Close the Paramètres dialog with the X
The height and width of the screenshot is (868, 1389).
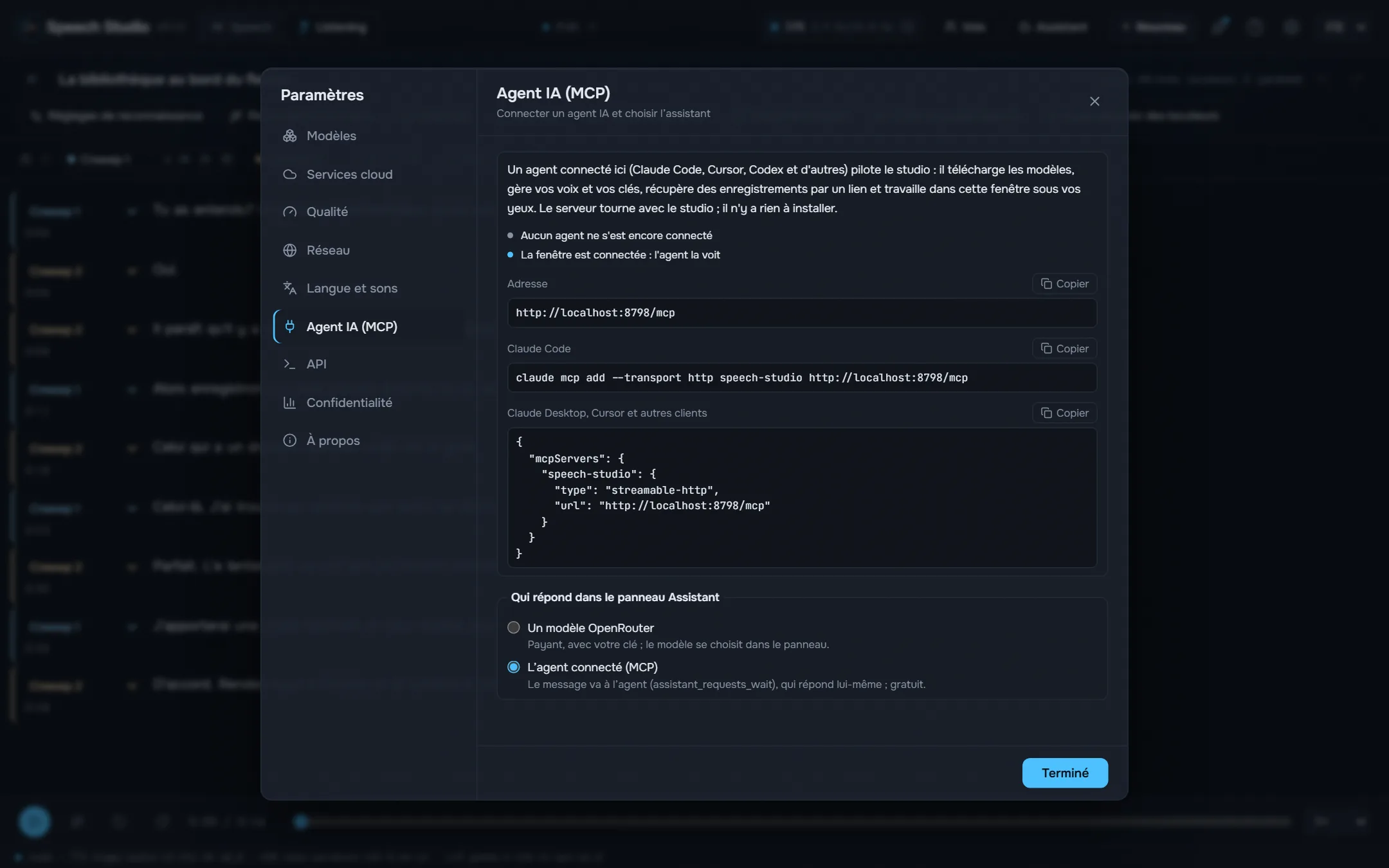[1094, 102]
